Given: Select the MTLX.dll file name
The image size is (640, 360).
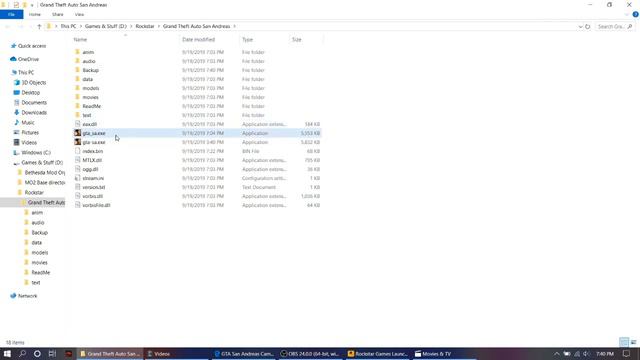Looking at the screenshot, I should 92,160.
